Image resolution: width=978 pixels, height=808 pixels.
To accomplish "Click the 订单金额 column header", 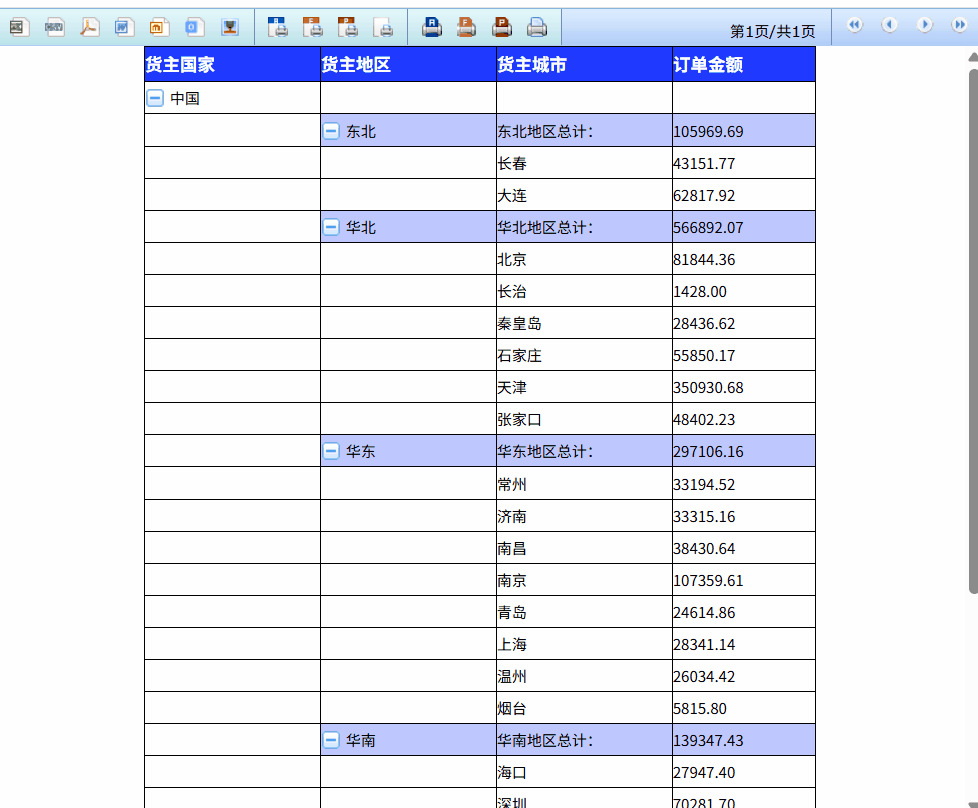I will tap(743, 64).
